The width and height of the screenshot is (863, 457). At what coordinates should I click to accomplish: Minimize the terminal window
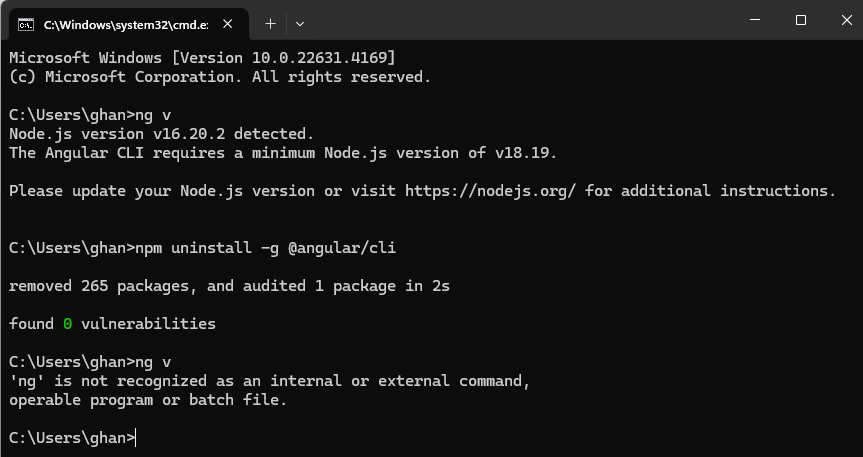tap(755, 20)
